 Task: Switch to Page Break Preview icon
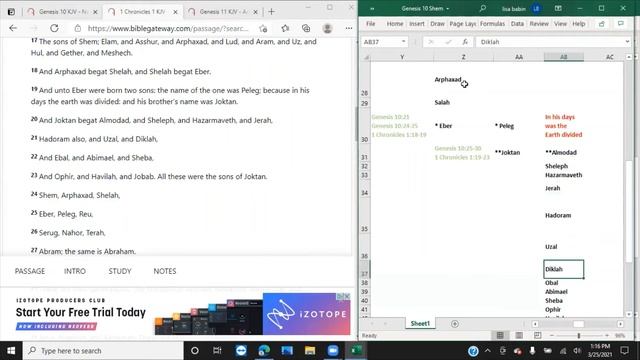tap(538, 336)
